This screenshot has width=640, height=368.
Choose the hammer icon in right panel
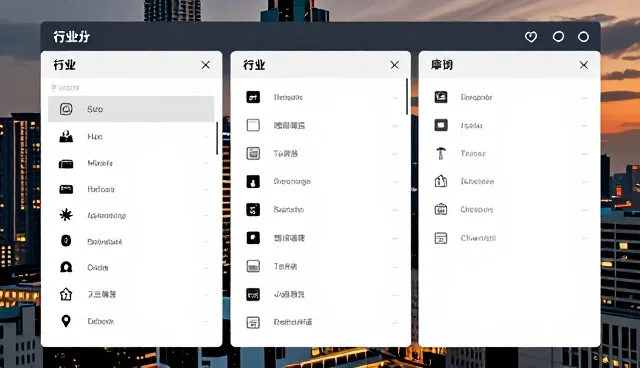(441, 153)
